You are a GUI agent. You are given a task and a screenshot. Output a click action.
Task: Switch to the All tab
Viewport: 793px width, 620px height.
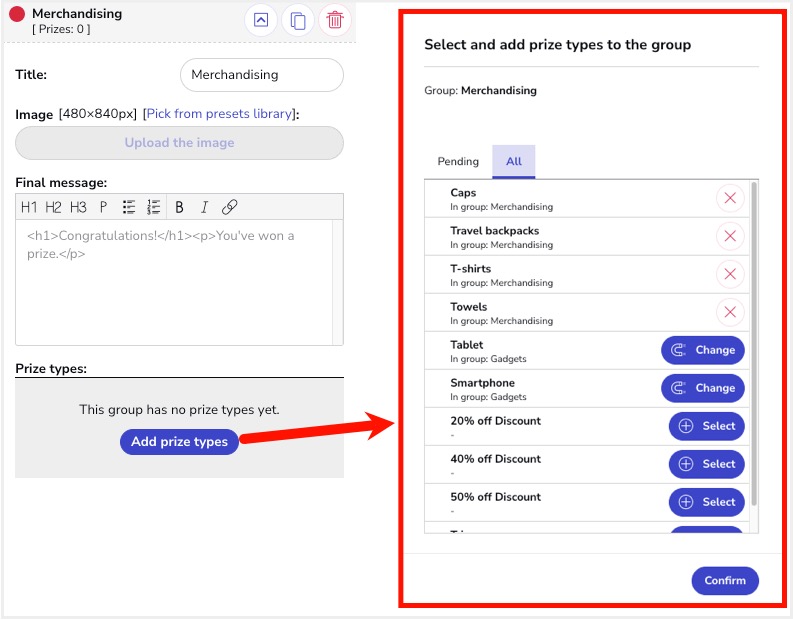coord(513,162)
